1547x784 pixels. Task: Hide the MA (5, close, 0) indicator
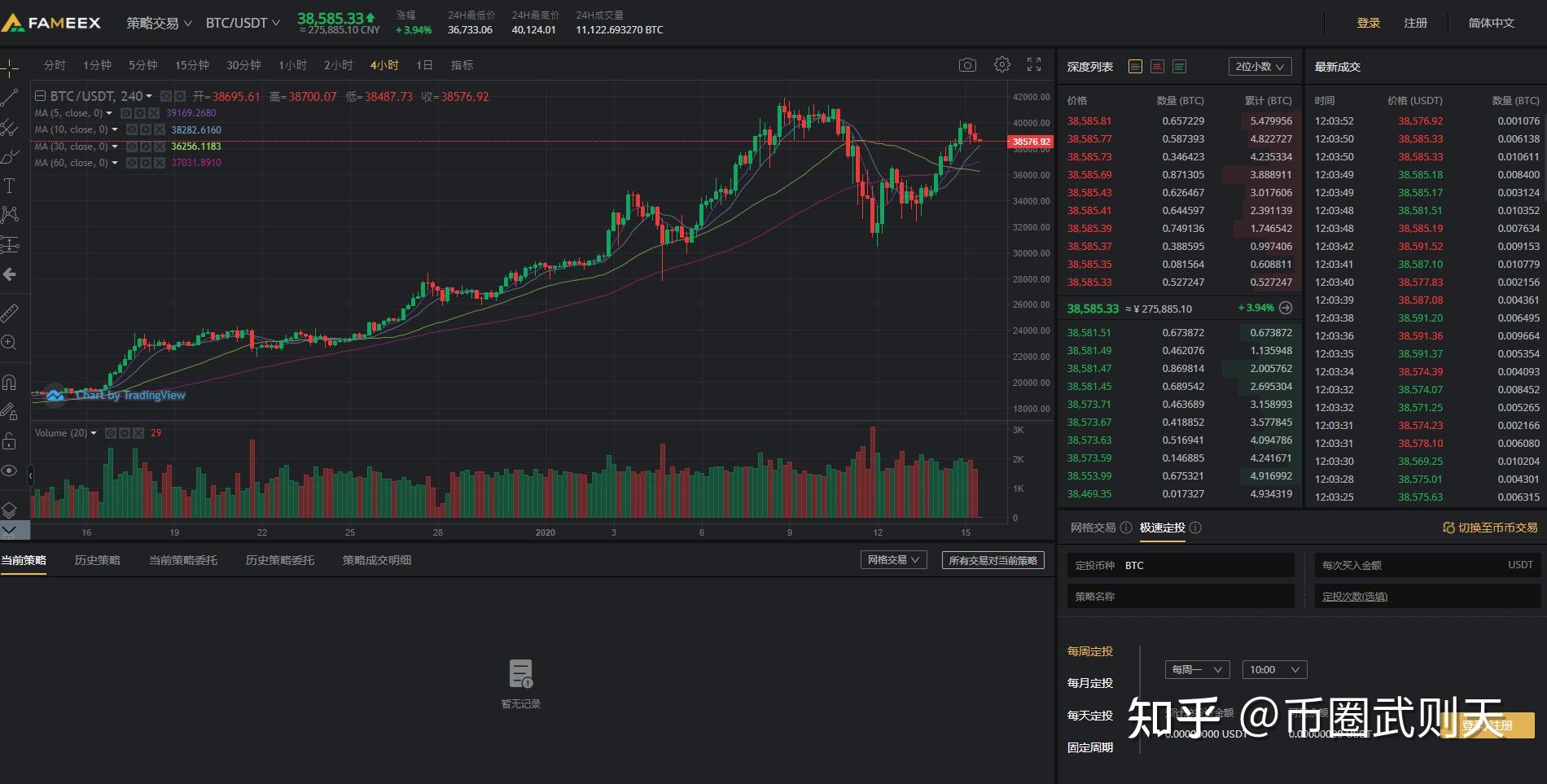point(127,113)
